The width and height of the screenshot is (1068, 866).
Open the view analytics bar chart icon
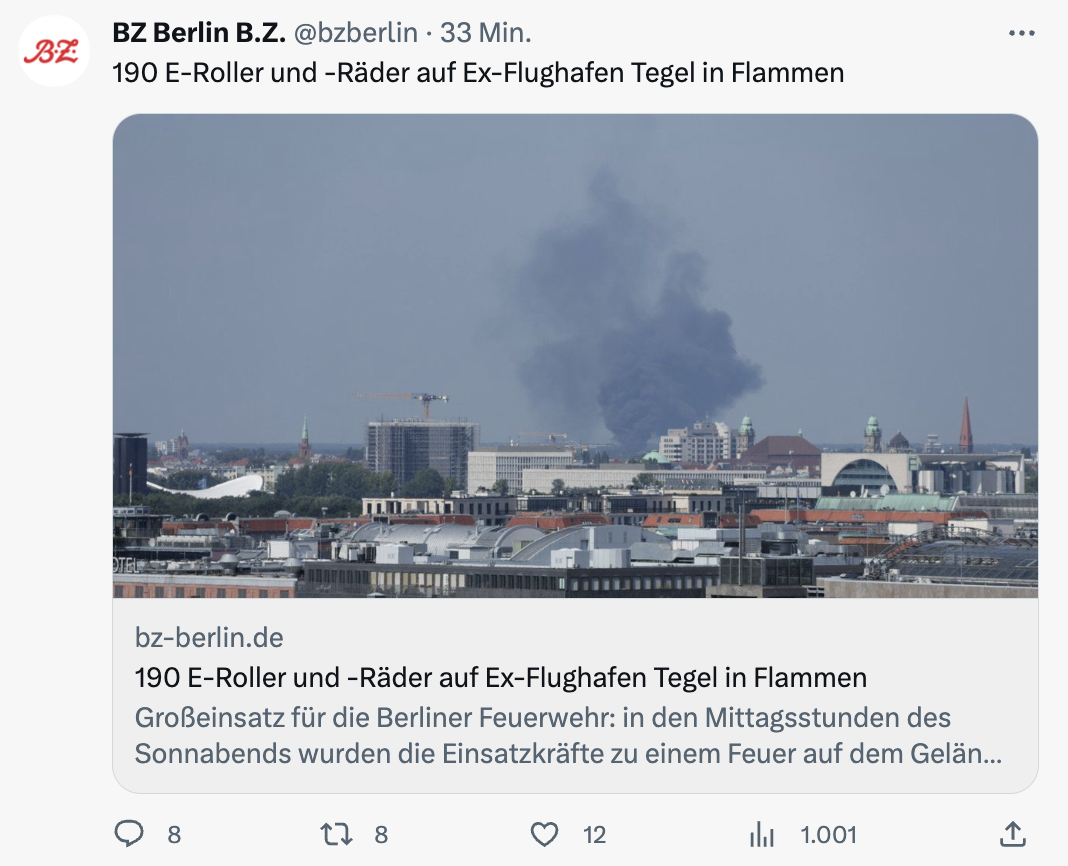(x=761, y=834)
